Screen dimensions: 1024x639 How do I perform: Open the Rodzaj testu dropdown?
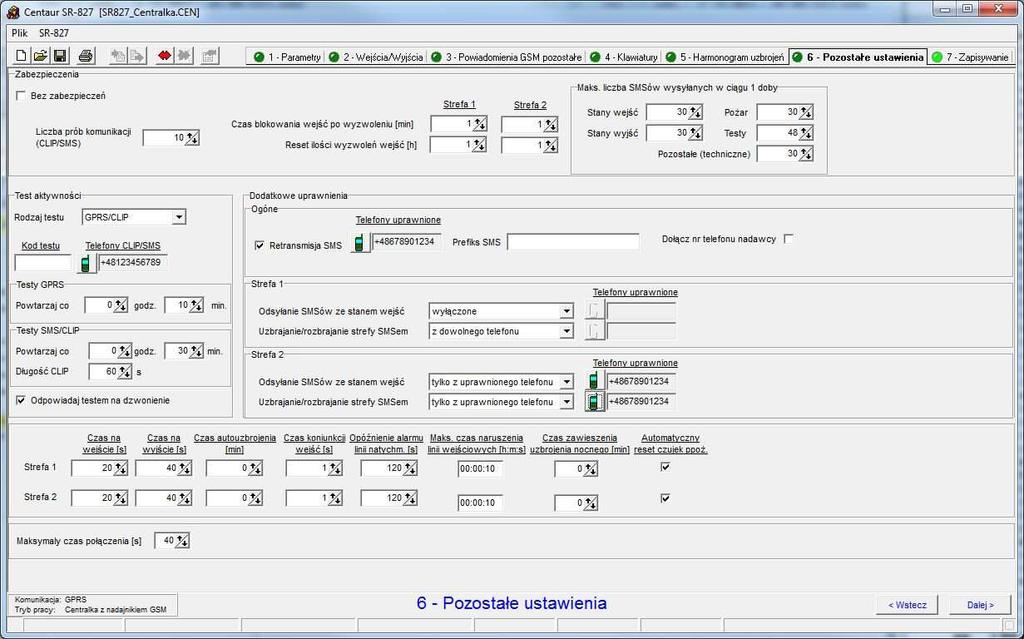178,217
